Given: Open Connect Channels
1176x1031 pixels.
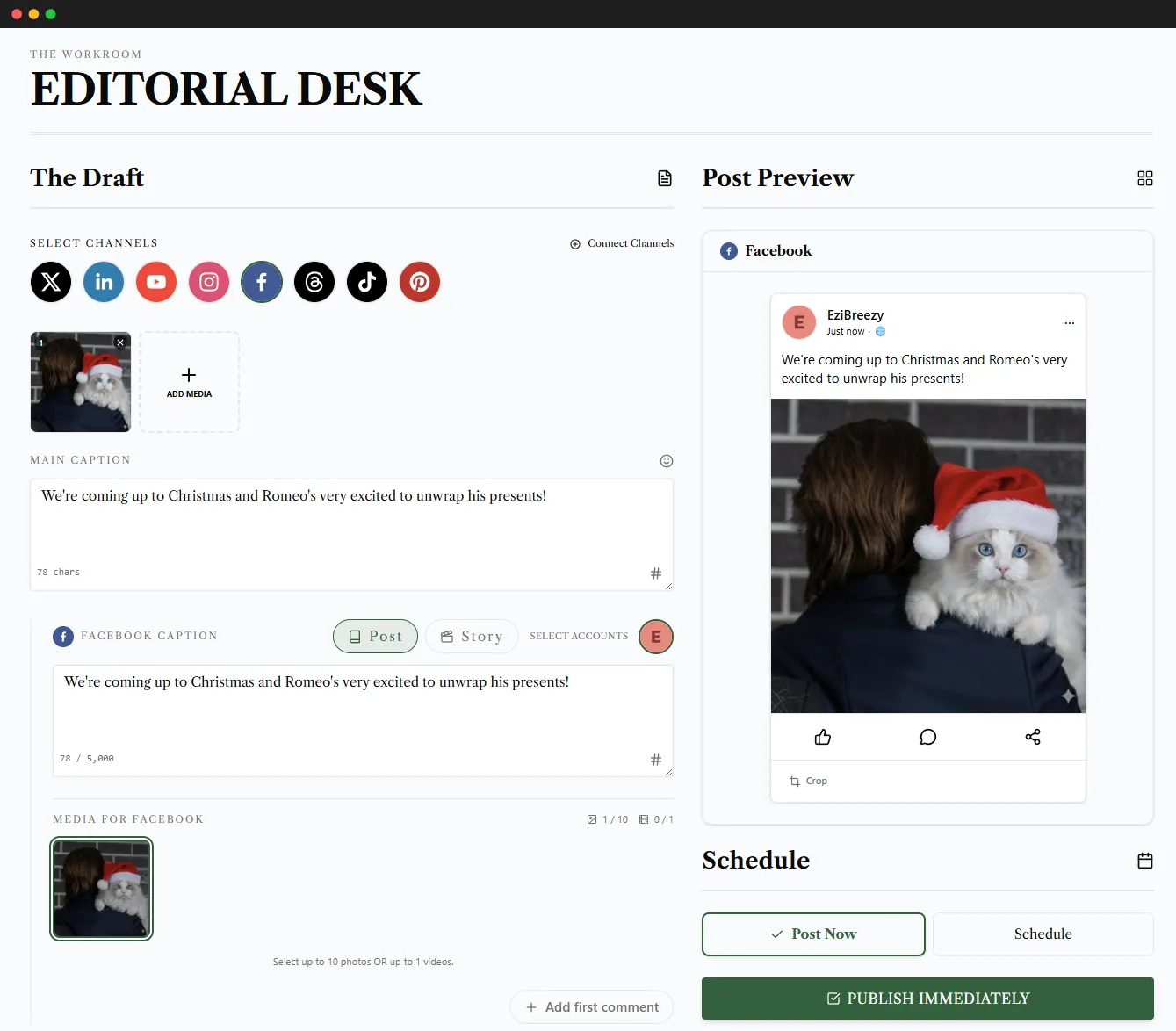Looking at the screenshot, I should [622, 243].
